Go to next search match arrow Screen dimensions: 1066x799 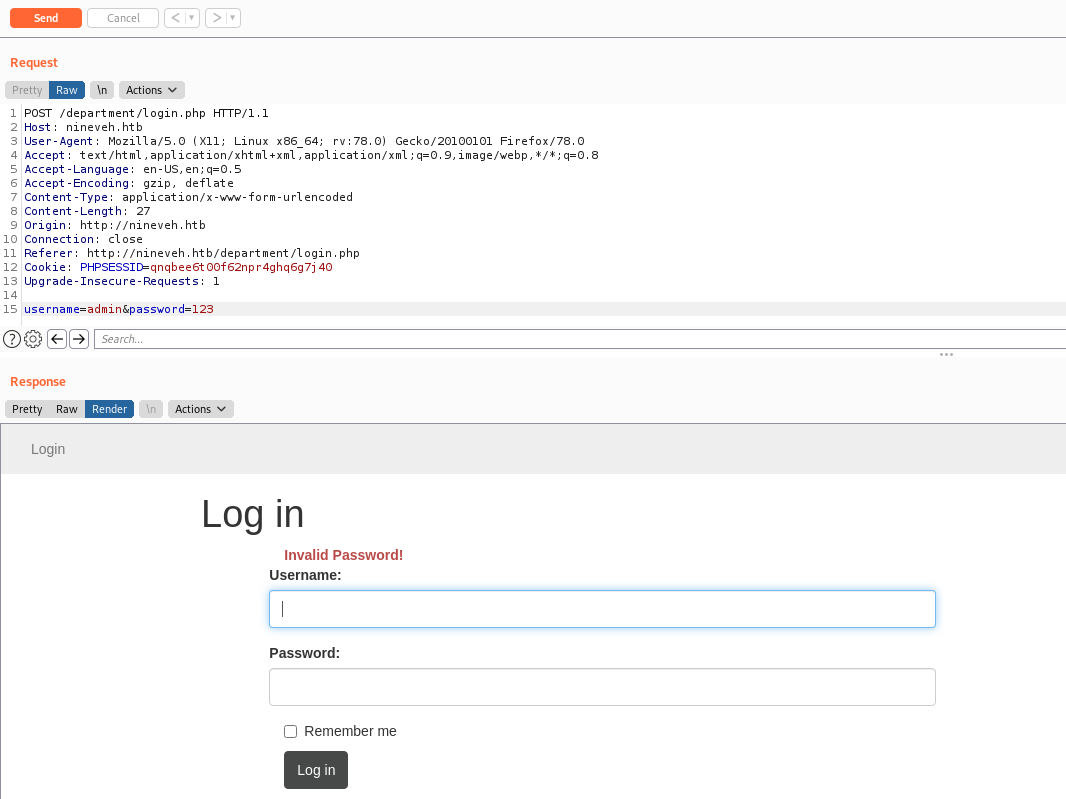79,339
